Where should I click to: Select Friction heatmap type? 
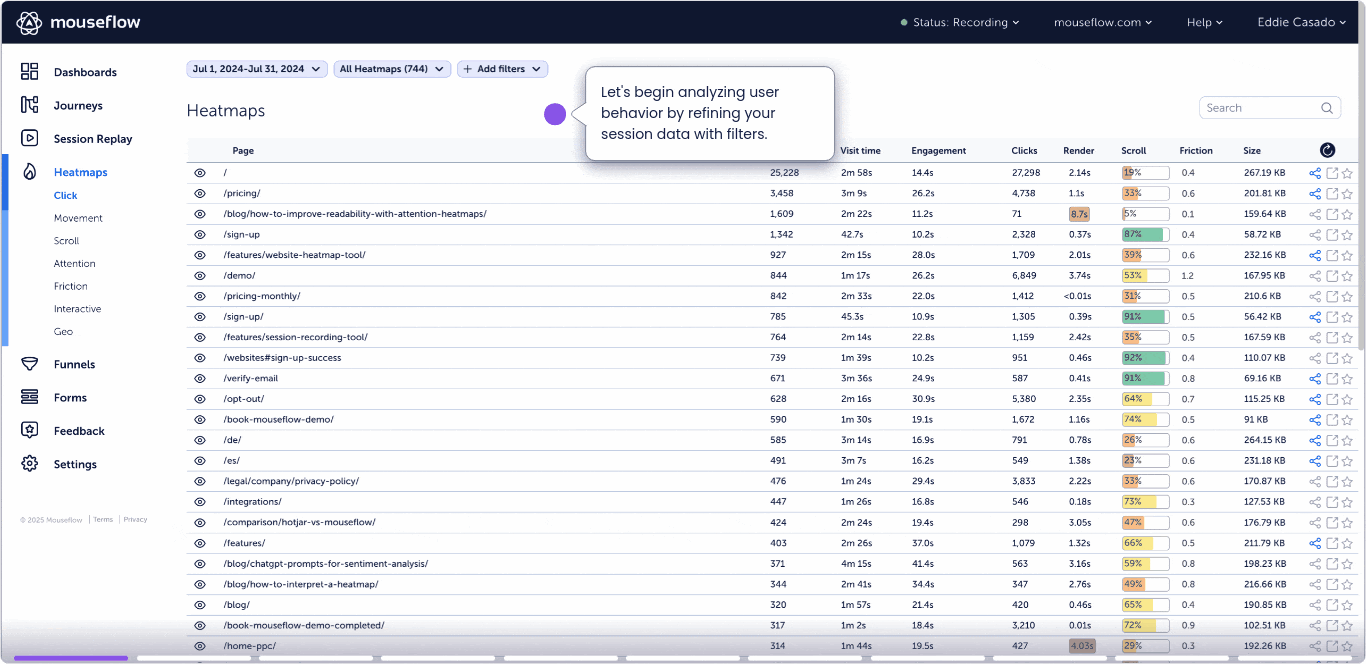tap(71, 286)
